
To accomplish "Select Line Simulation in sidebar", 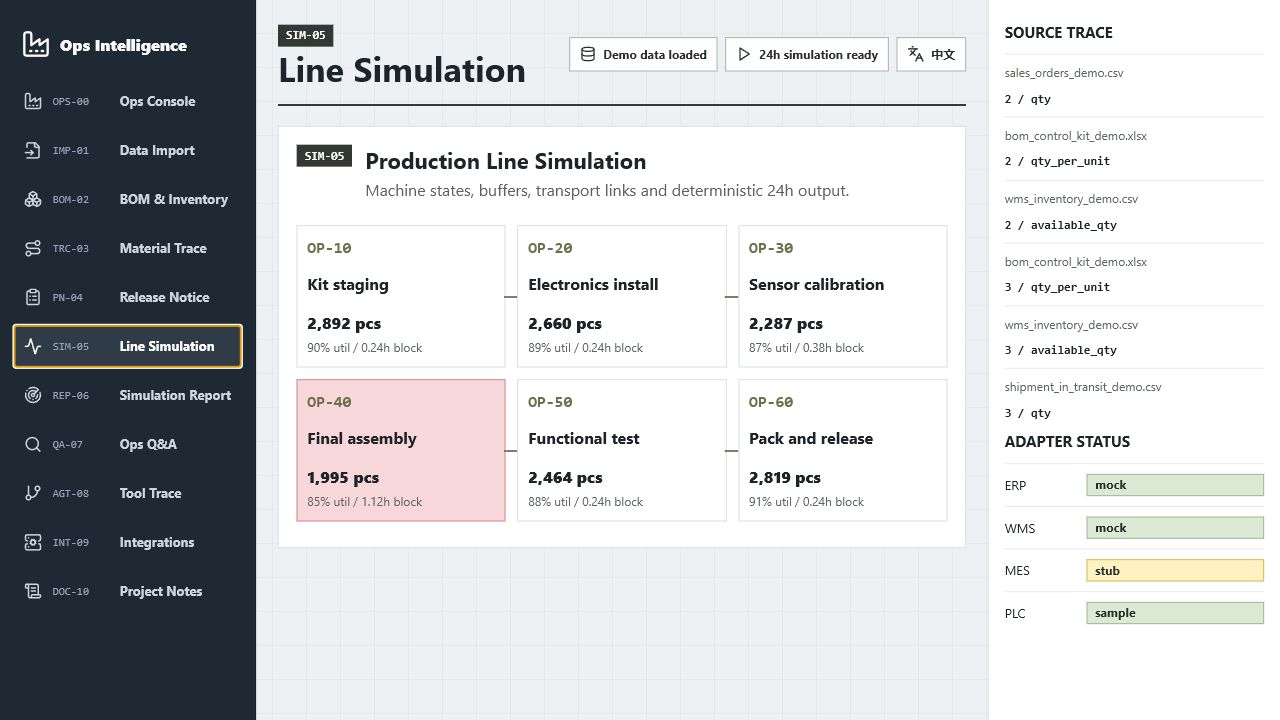I will (x=127, y=346).
